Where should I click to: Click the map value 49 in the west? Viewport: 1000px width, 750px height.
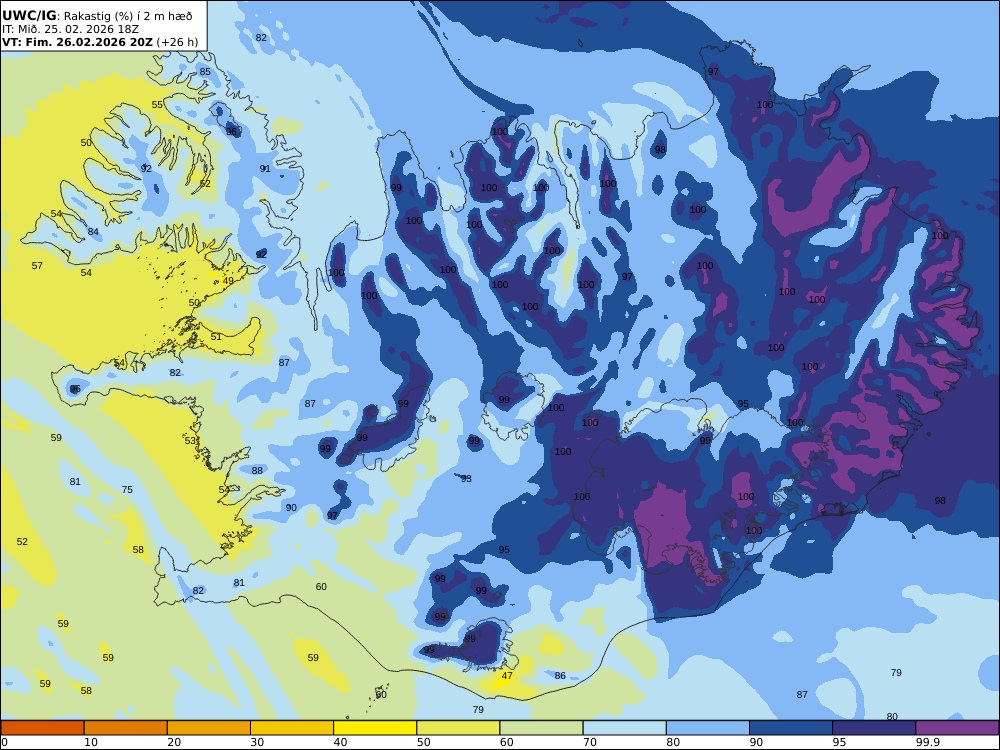tap(228, 281)
